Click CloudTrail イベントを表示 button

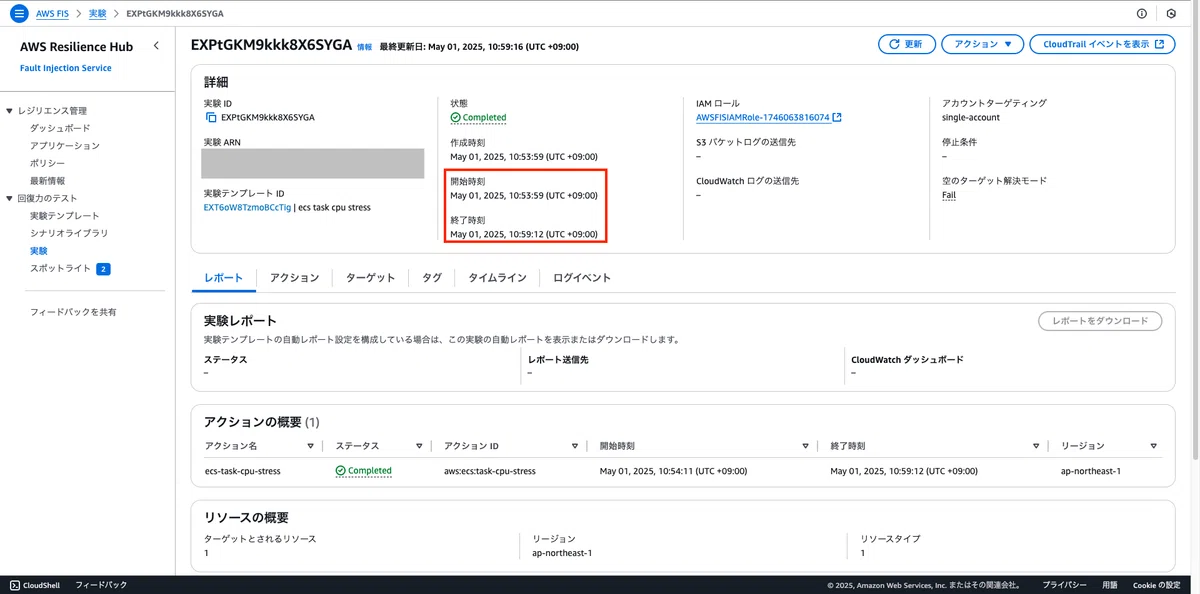pyautogui.click(x=1102, y=44)
